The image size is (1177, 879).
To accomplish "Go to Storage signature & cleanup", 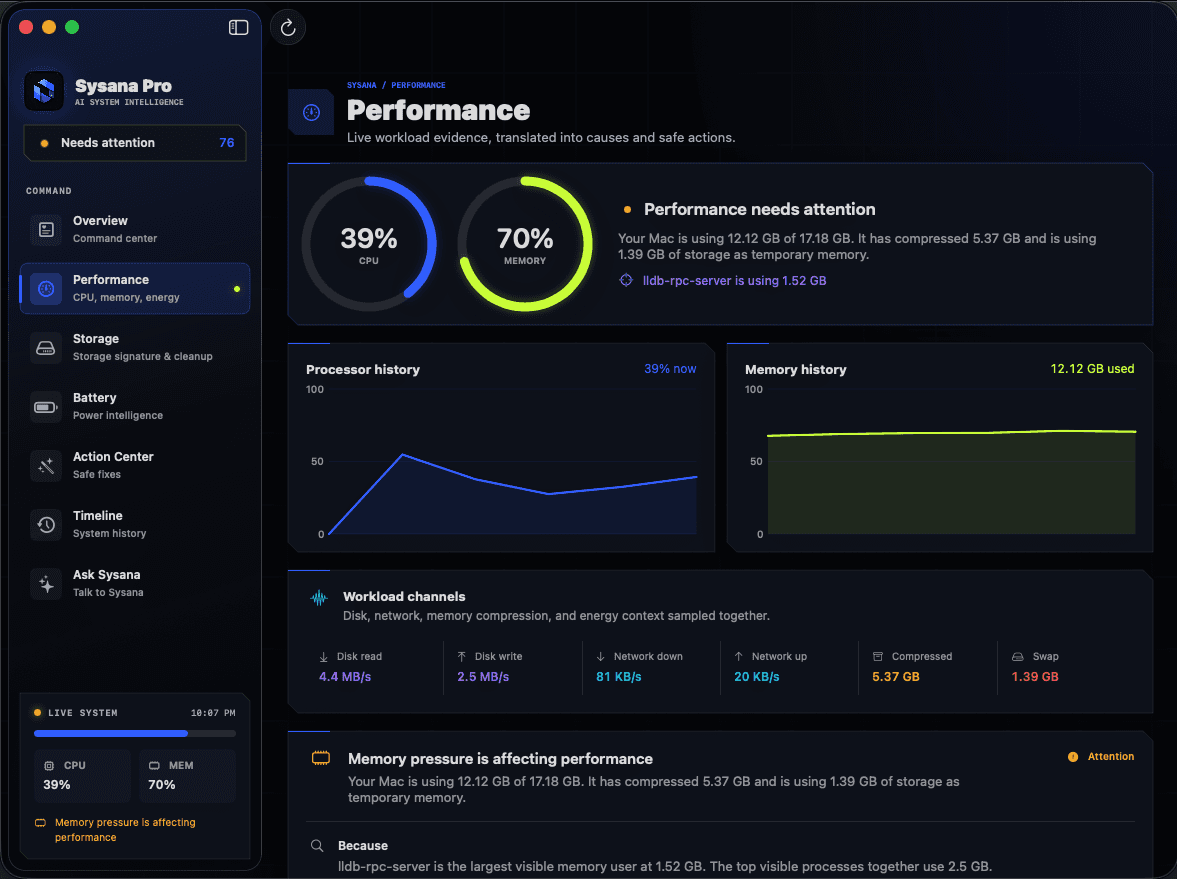I will click(135, 348).
